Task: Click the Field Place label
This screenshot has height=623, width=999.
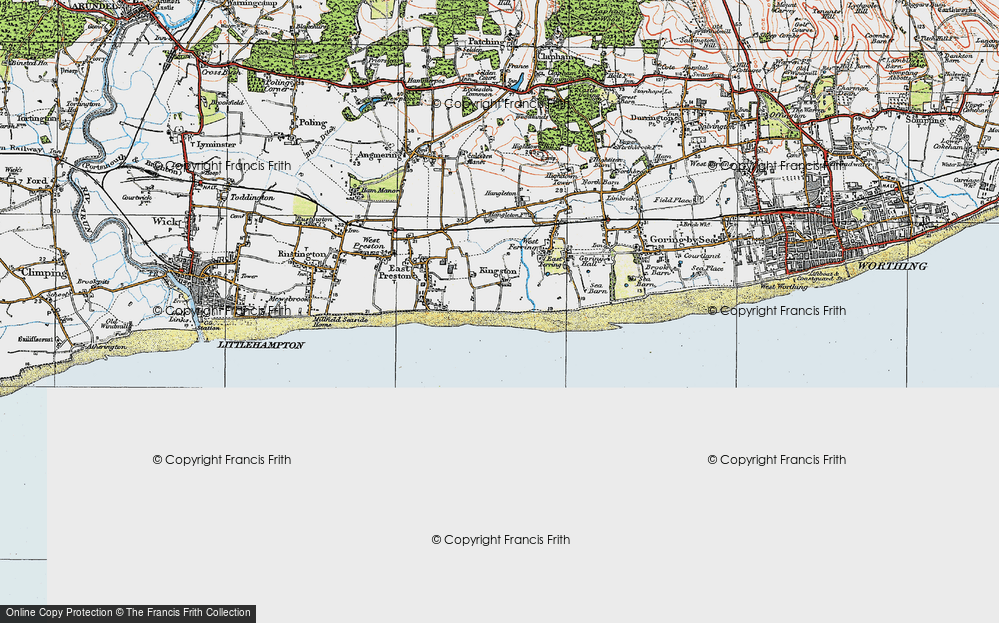Action: pyautogui.click(x=672, y=200)
